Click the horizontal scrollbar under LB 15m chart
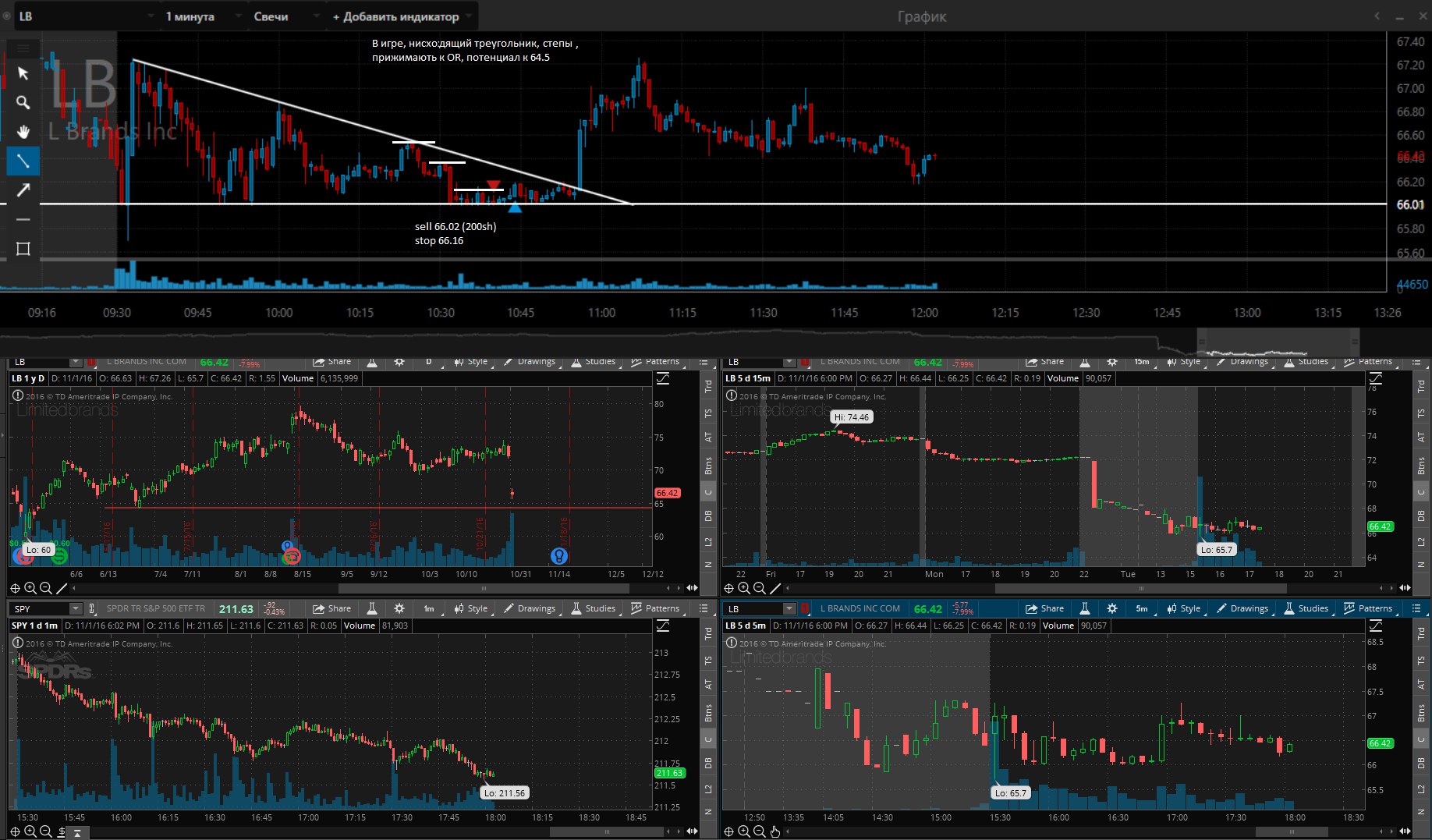 tap(1142, 588)
